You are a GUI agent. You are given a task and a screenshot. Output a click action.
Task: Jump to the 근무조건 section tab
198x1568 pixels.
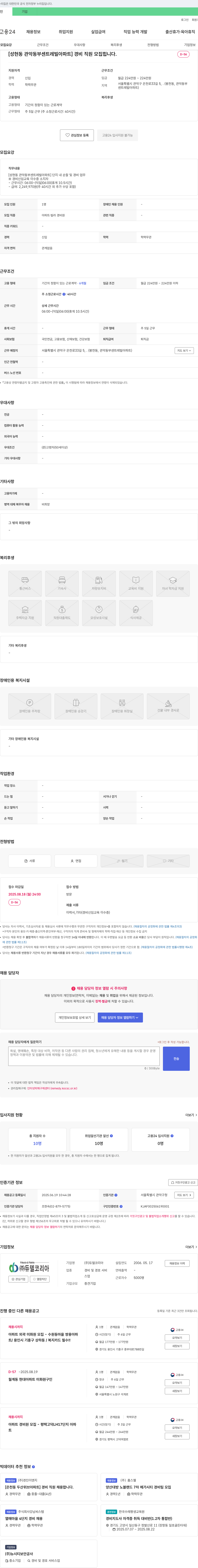click(x=42, y=45)
